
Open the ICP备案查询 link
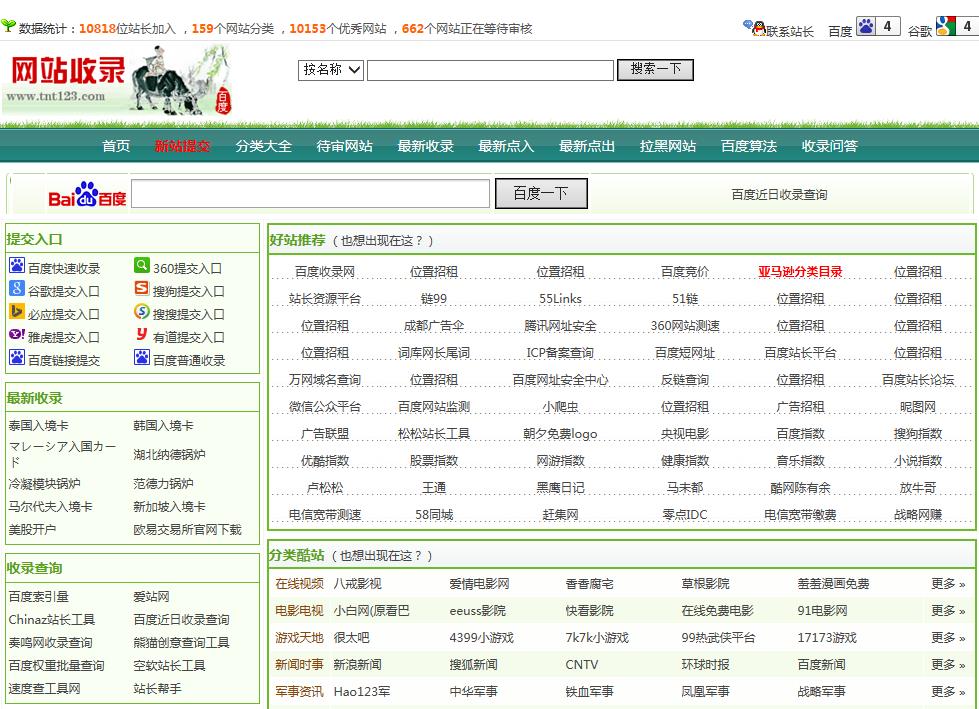tap(560, 353)
